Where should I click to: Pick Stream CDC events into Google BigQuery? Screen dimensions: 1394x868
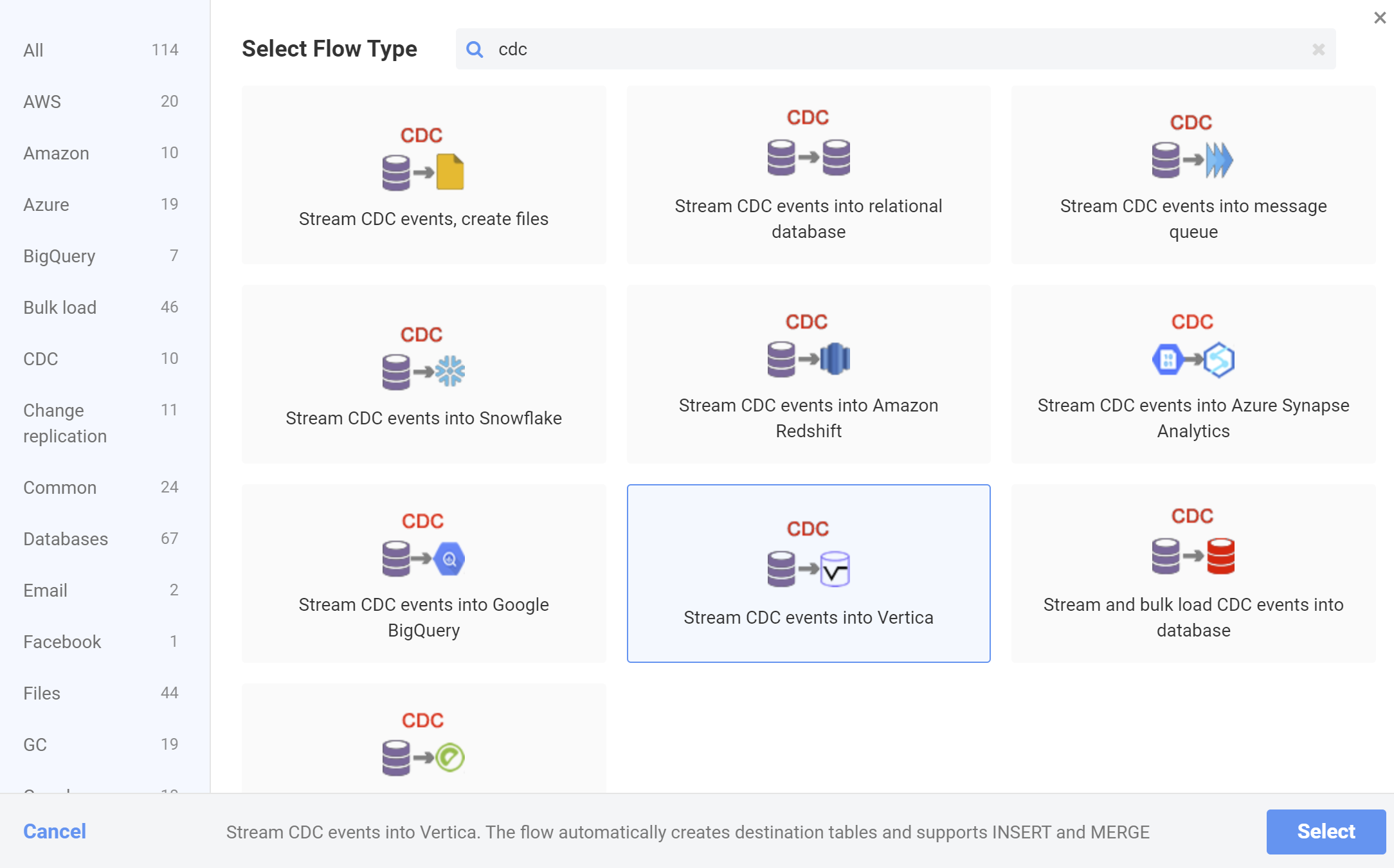pyautogui.click(x=423, y=574)
